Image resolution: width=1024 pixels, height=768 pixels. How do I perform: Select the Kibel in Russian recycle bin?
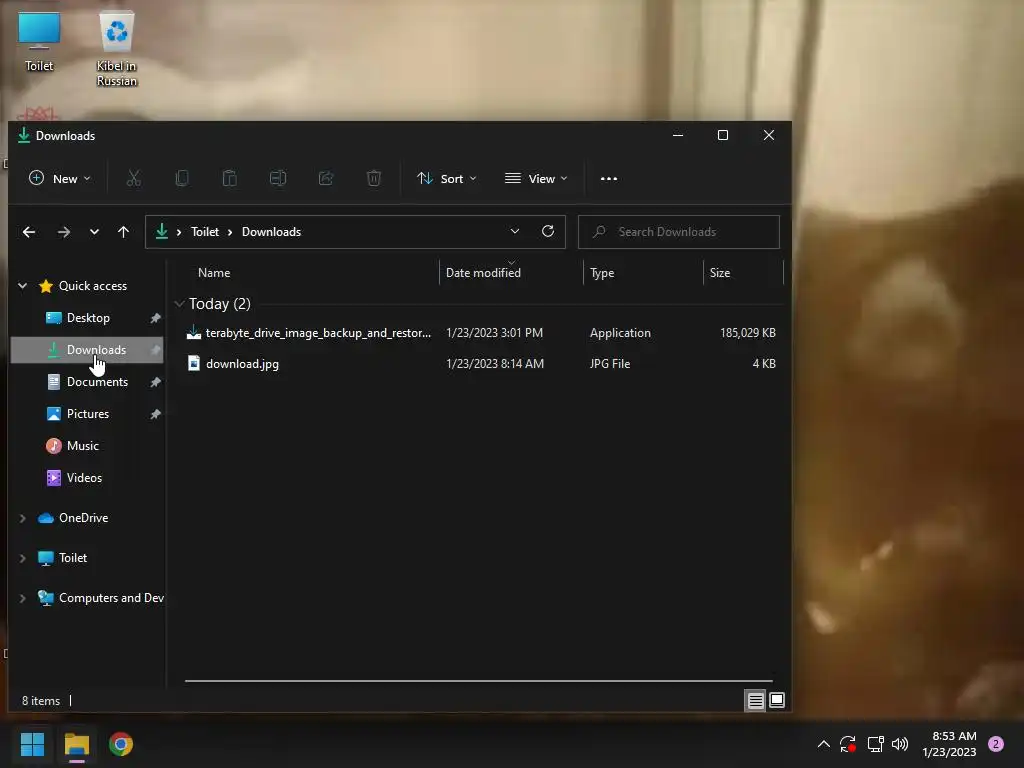(117, 48)
